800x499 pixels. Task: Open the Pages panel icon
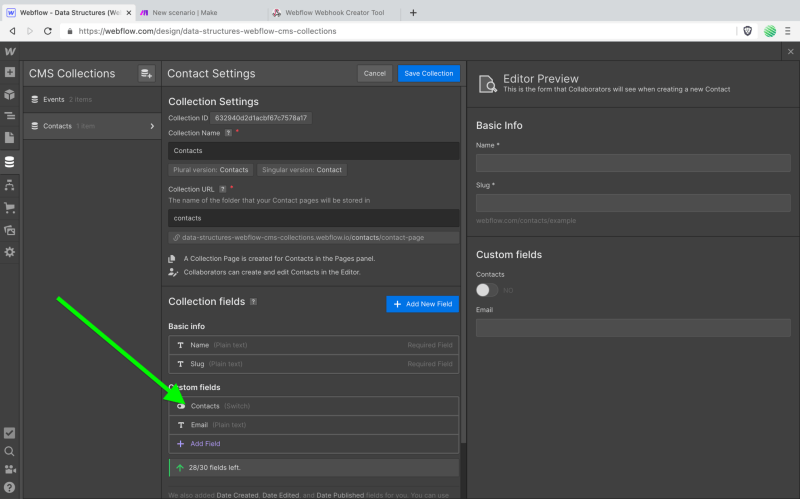click(x=10, y=138)
